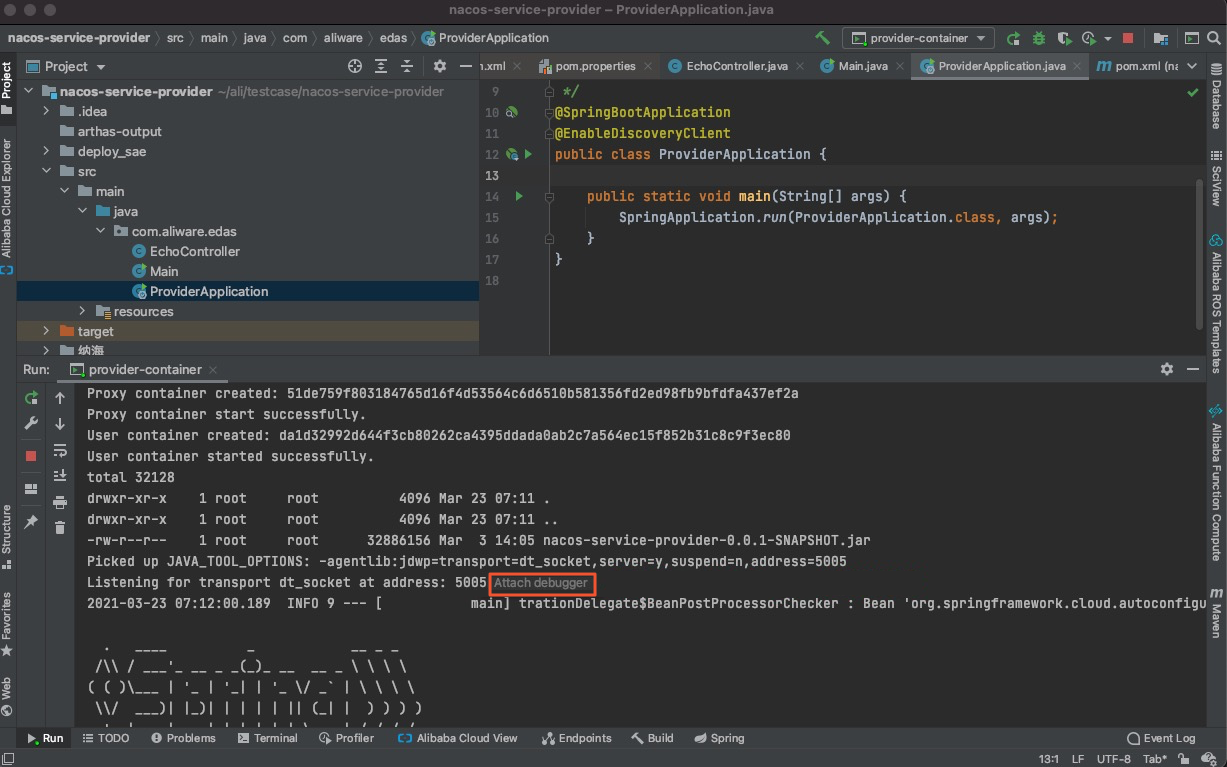Toggle scroll to end in console

(x=60, y=476)
